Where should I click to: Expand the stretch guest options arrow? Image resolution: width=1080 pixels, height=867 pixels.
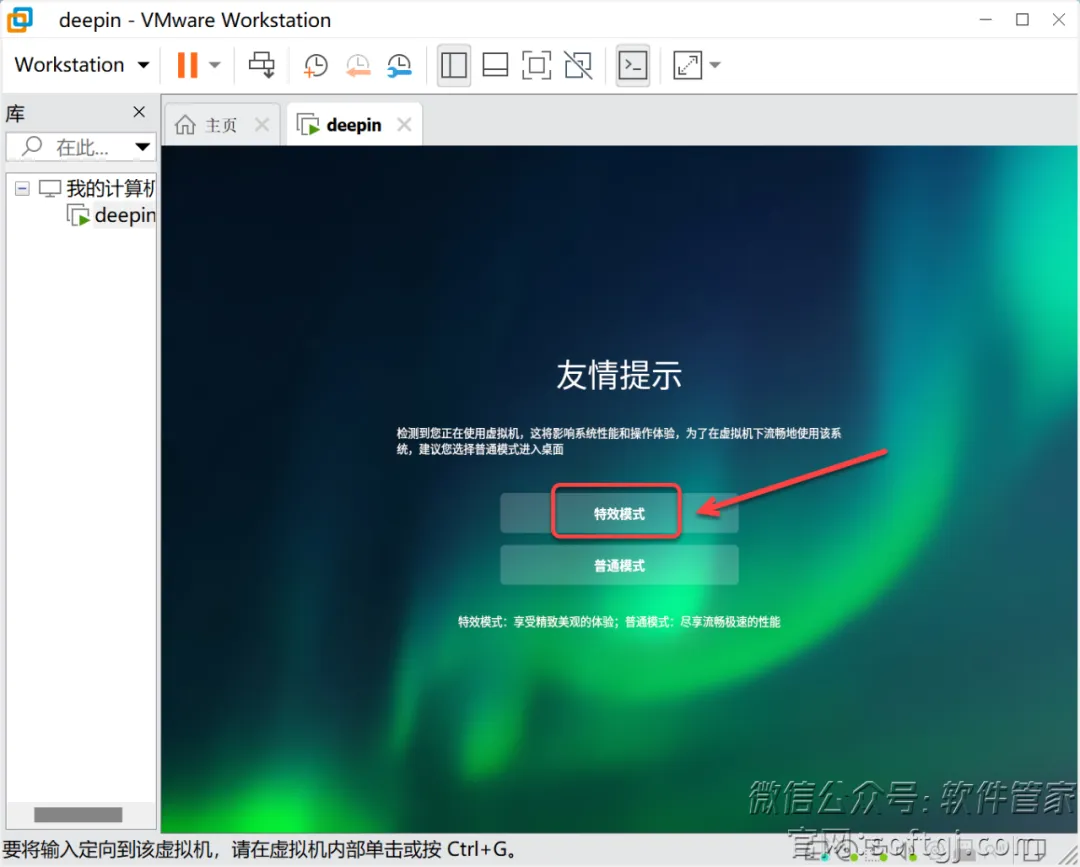pos(715,65)
